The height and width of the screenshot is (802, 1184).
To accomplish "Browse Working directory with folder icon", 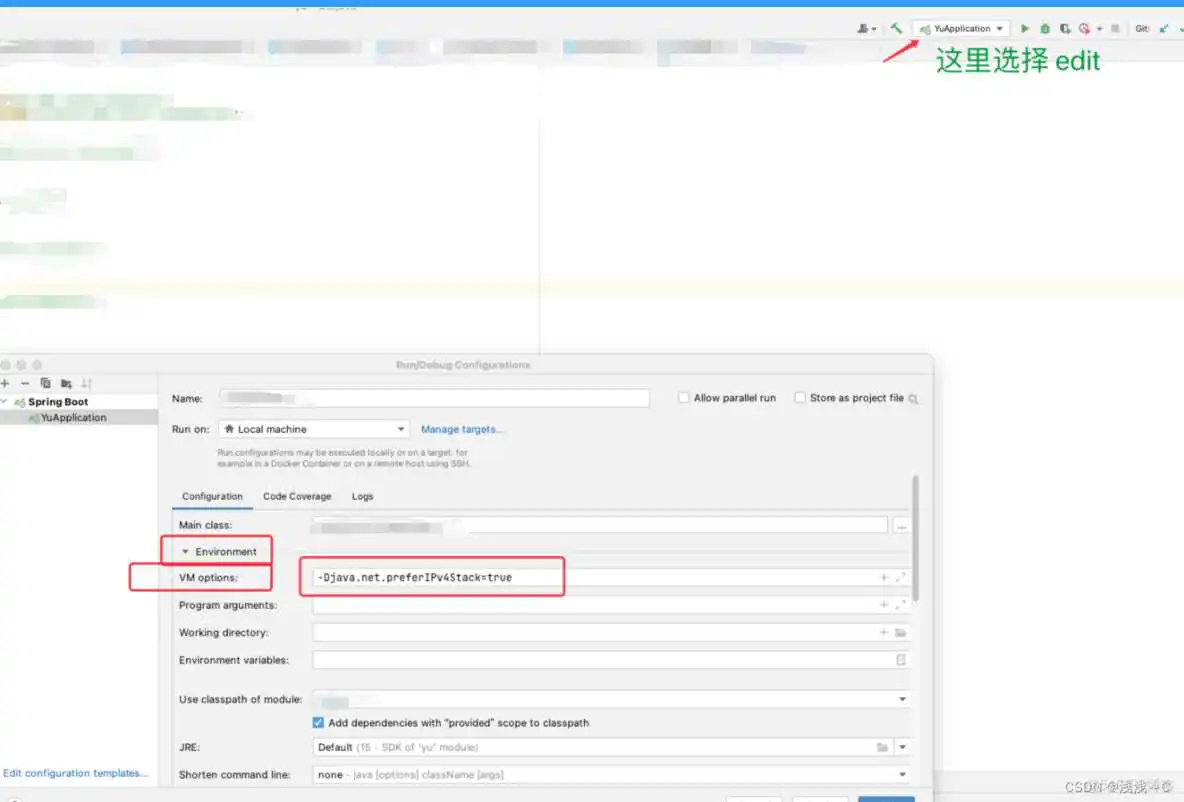I will [x=900, y=632].
